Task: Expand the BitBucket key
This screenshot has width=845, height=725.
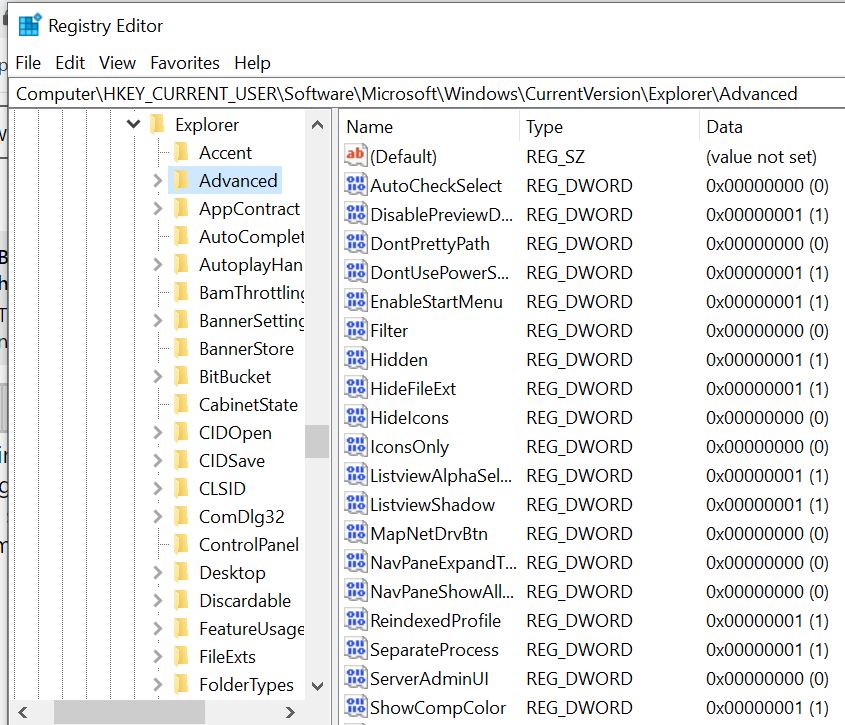Action: tap(157, 377)
